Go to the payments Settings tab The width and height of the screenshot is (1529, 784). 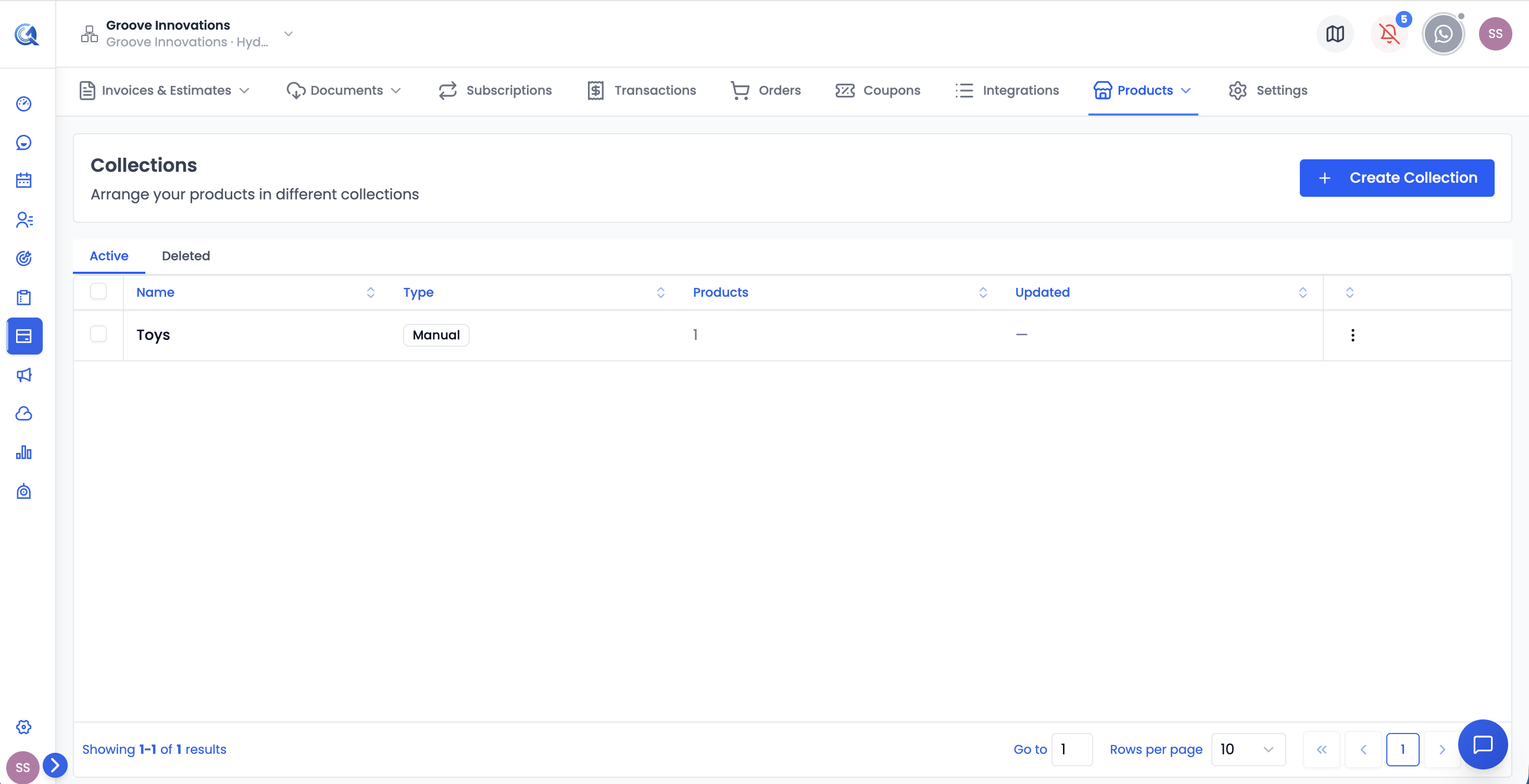(1268, 90)
